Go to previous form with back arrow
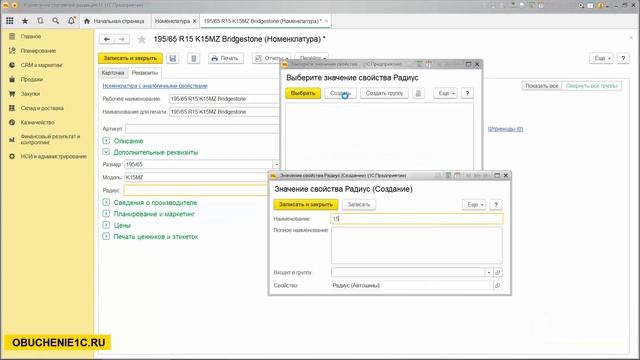Screen dimensions: 640x360 pos(107,39)
